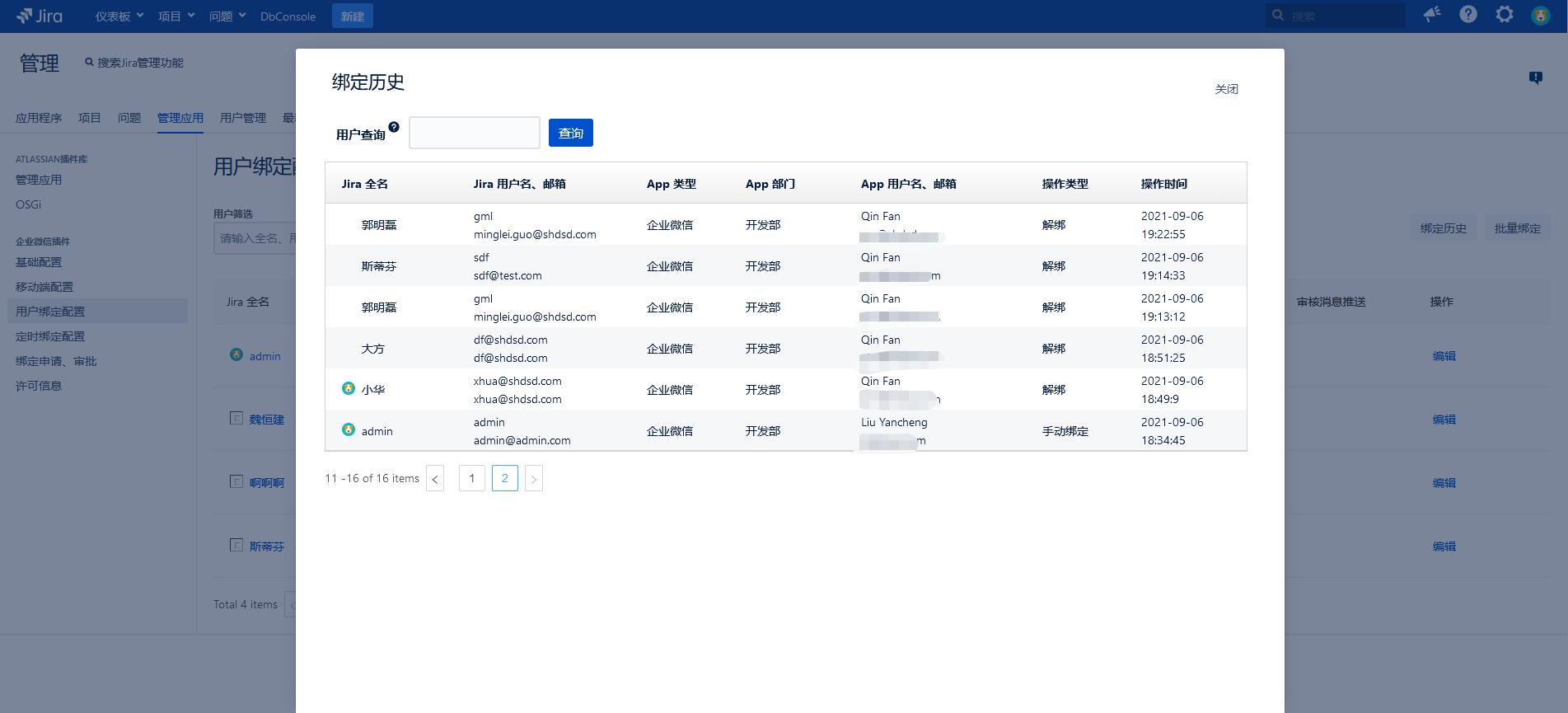Focus the 用户查询 input field
This screenshot has height=713, width=1568.
(475, 133)
